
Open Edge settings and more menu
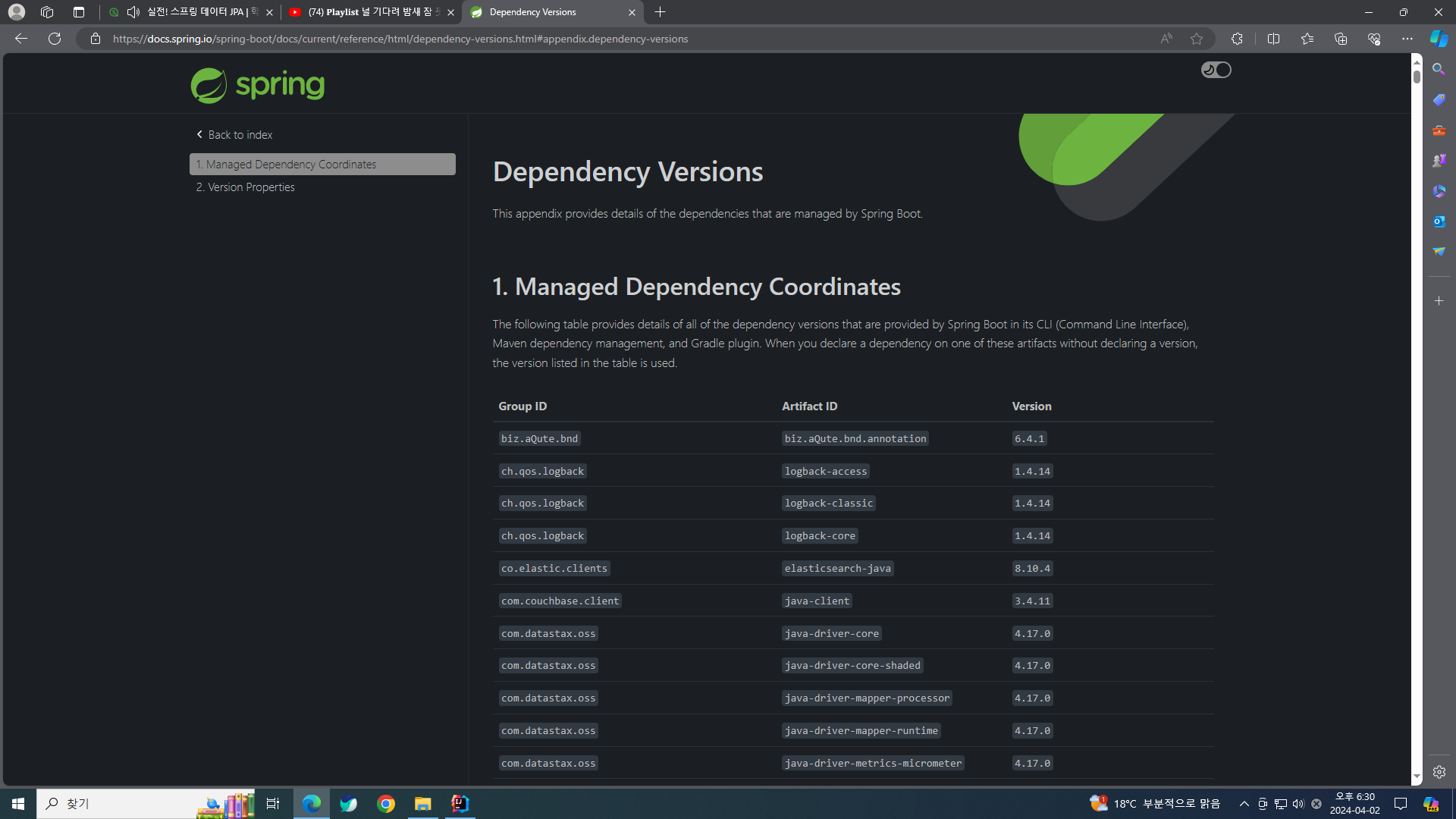(1407, 39)
